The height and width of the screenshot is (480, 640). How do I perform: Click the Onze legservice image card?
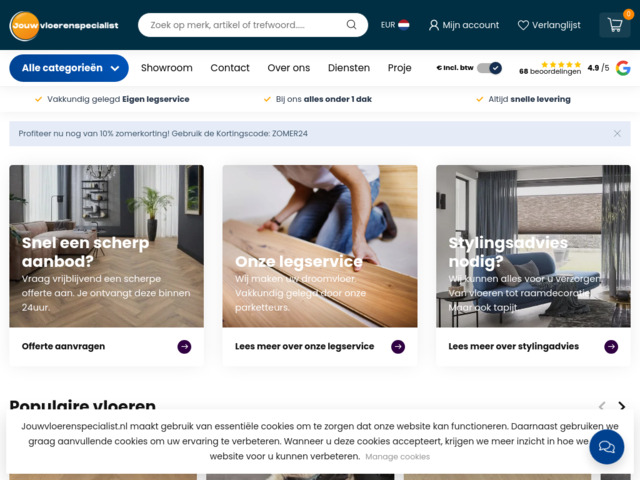[320, 246]
